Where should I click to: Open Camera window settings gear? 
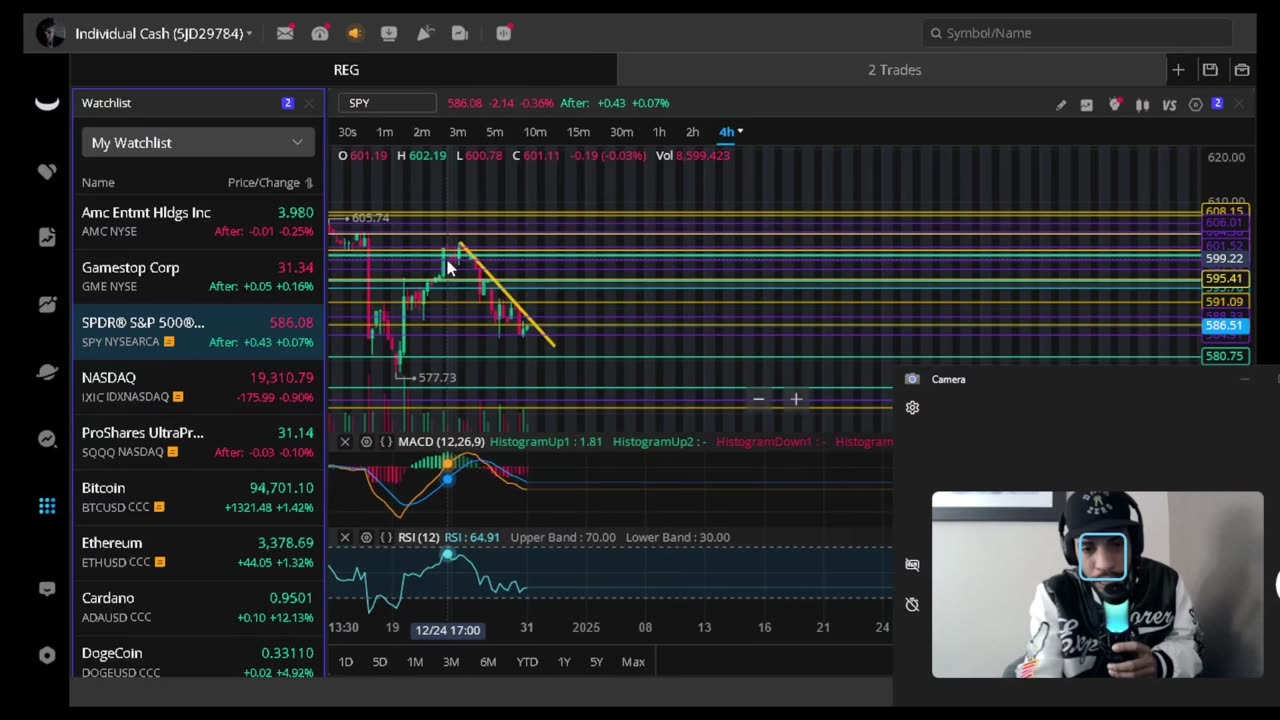tap(912, 407)
